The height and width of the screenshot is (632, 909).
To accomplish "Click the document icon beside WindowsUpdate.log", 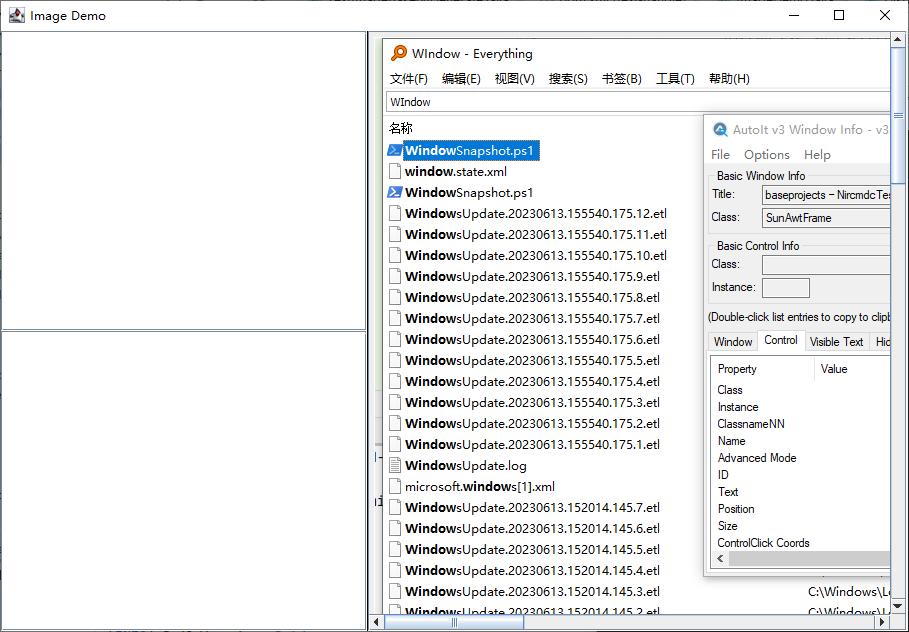I will pos(395,465).
